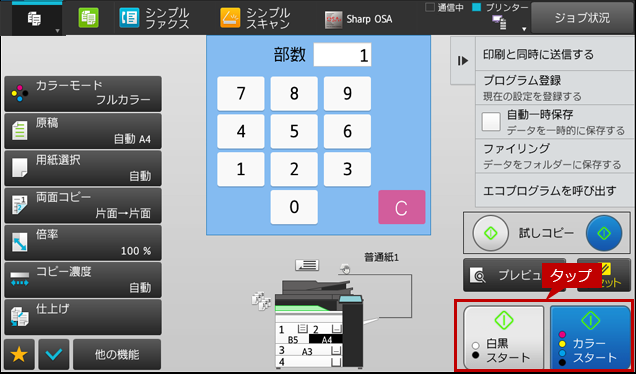Tap keypad number 1

241,169
